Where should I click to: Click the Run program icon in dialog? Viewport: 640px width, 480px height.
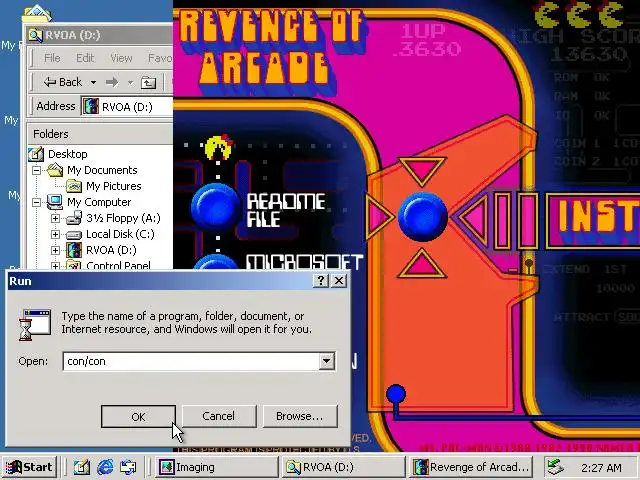36,325
